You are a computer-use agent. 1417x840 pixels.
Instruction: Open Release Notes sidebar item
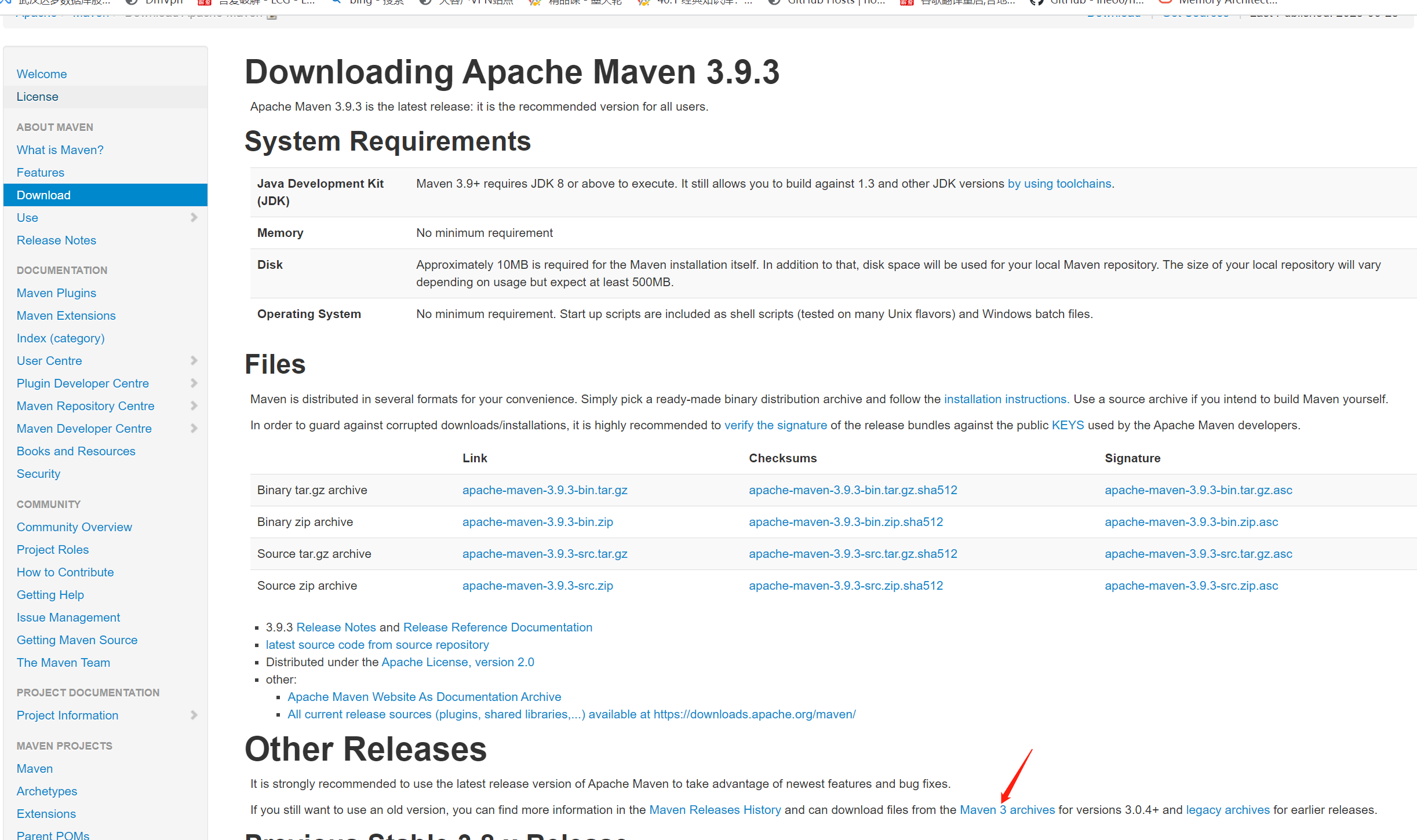pyautogui.click(x=56, y=240)
